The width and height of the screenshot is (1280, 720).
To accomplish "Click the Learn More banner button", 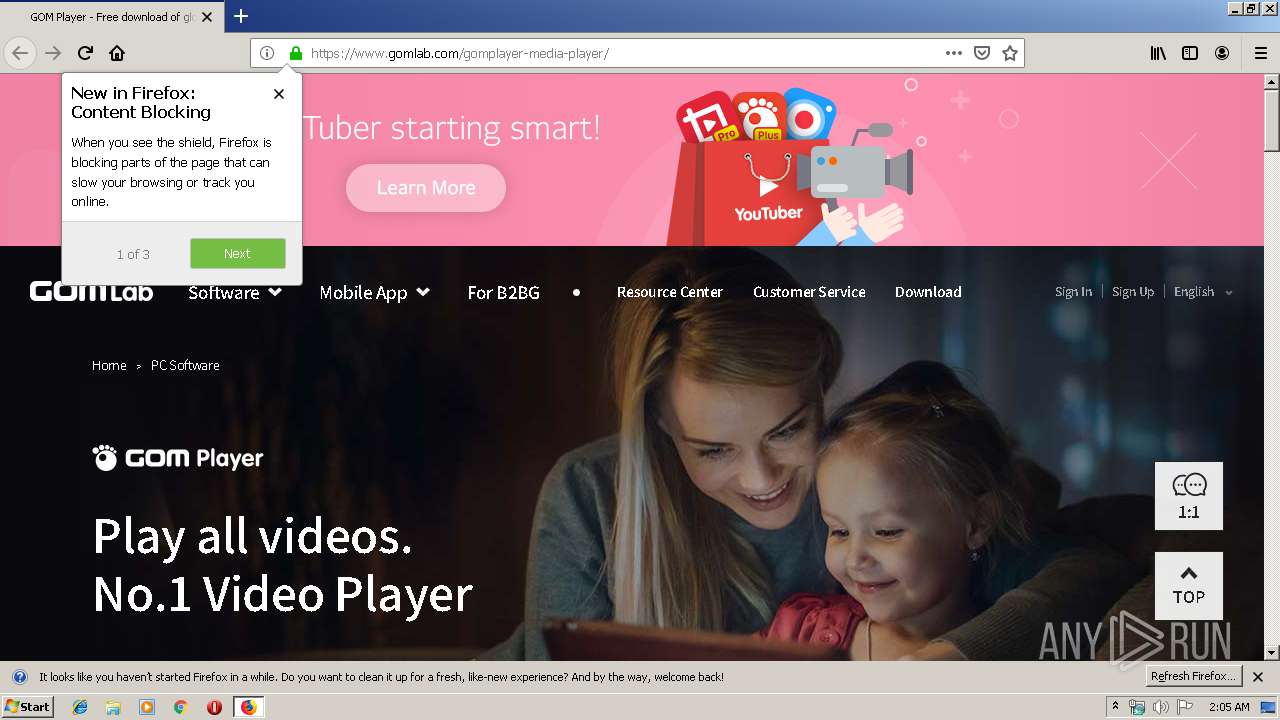I will tap(426, 188).
